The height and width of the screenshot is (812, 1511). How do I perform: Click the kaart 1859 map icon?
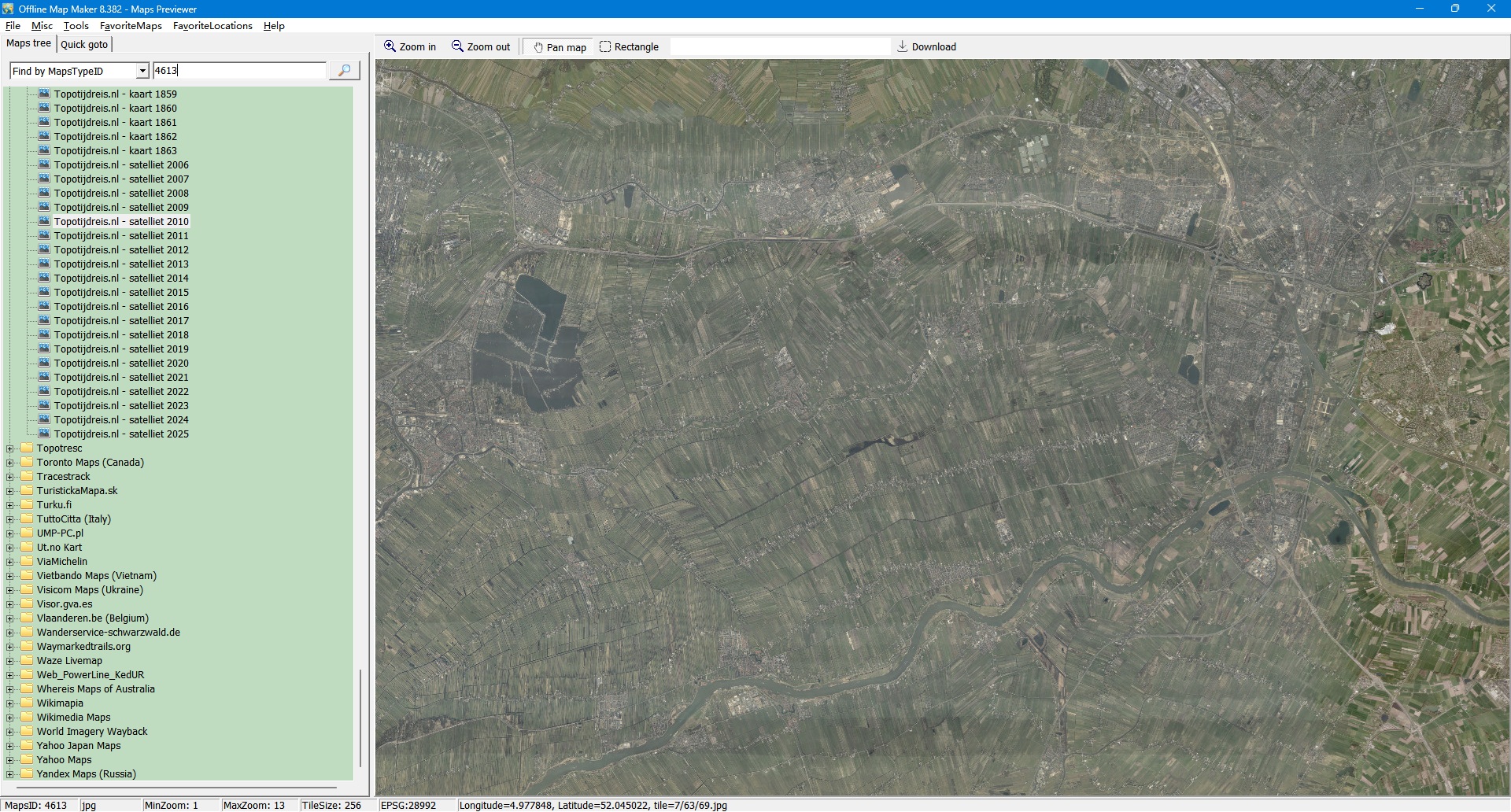click(45, 94)
